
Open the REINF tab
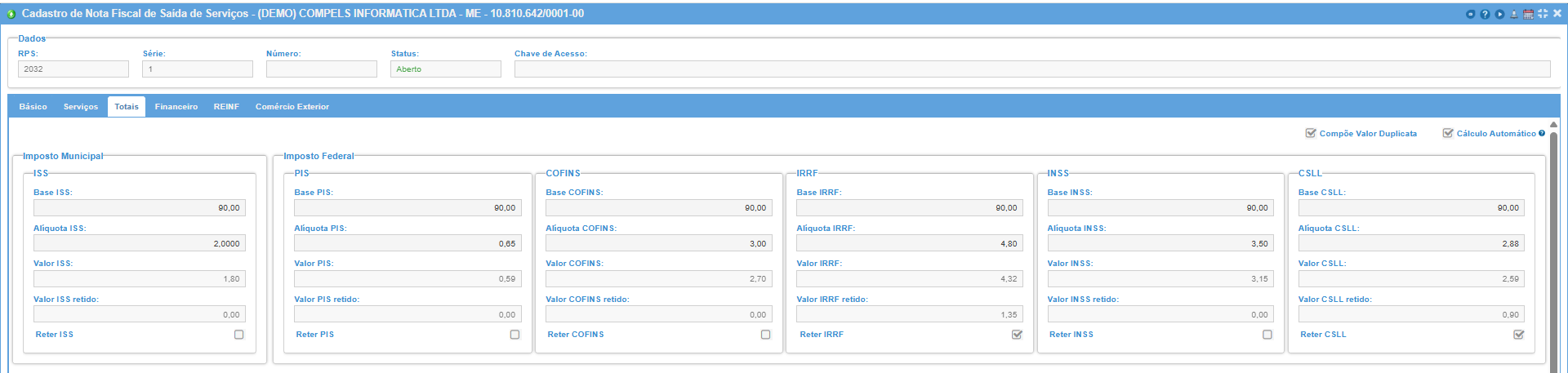(226, 107)
